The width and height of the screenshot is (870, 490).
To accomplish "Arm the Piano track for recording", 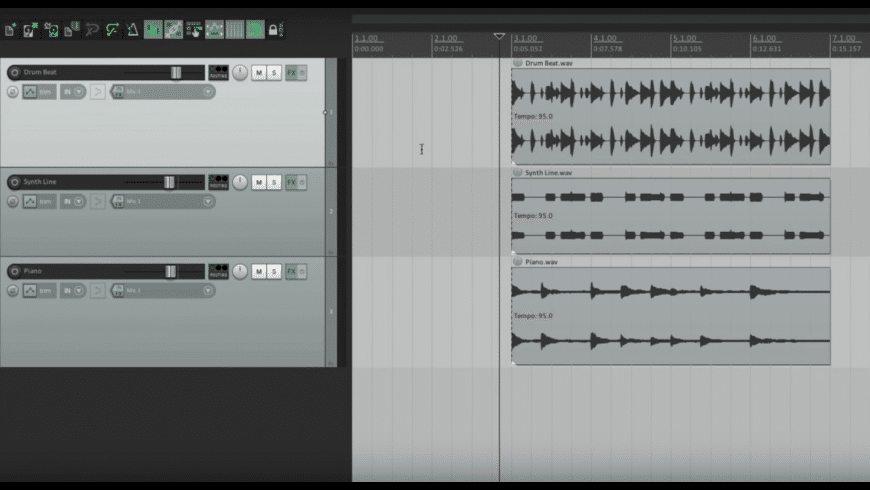I will [14, 272].
